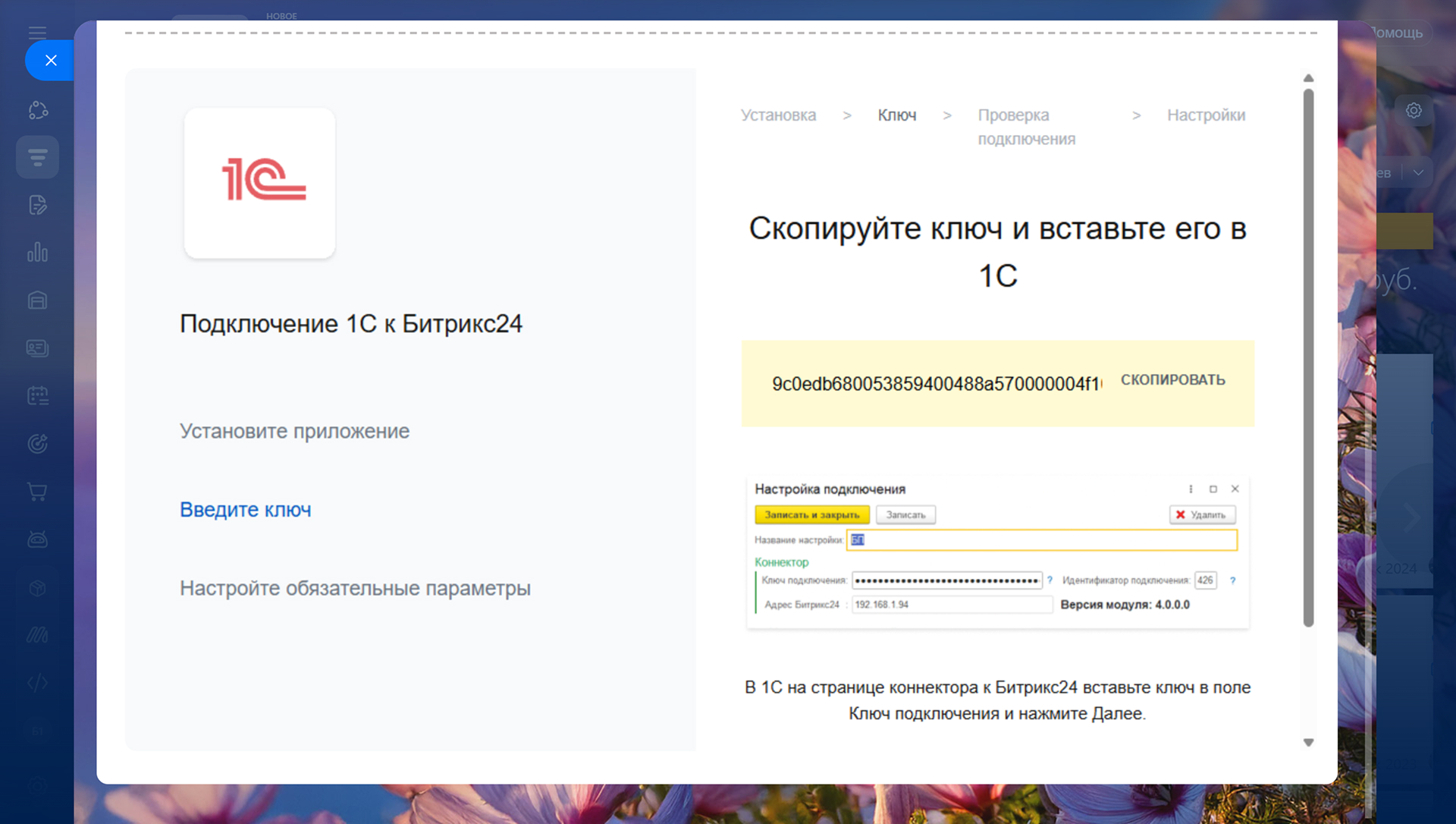Click the heading Скопируйте ключ и вставьте

(997, 252)
